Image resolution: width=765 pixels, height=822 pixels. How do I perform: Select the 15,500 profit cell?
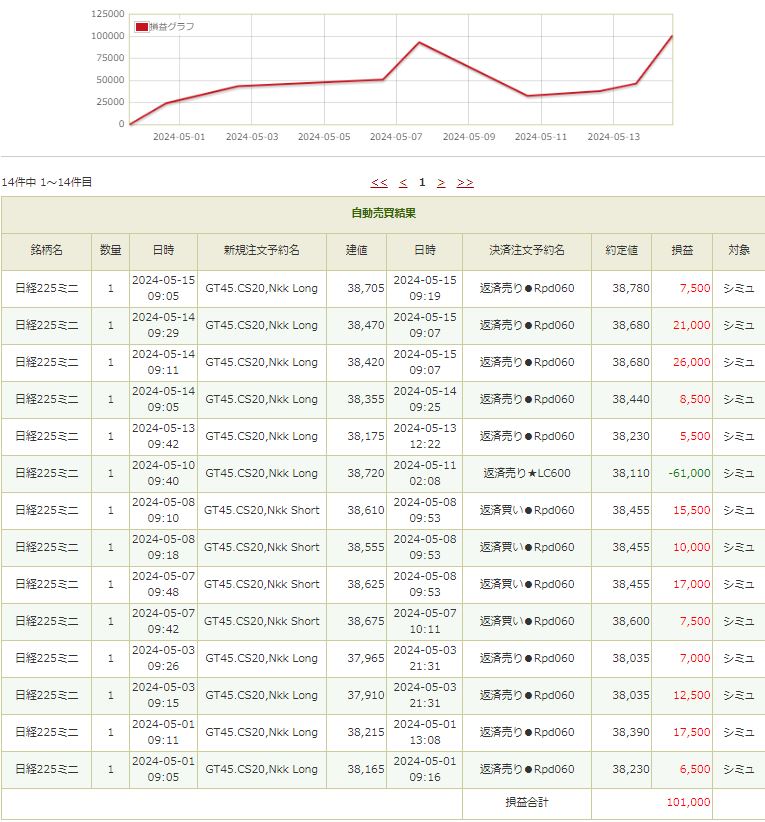(x=682, y=510)
